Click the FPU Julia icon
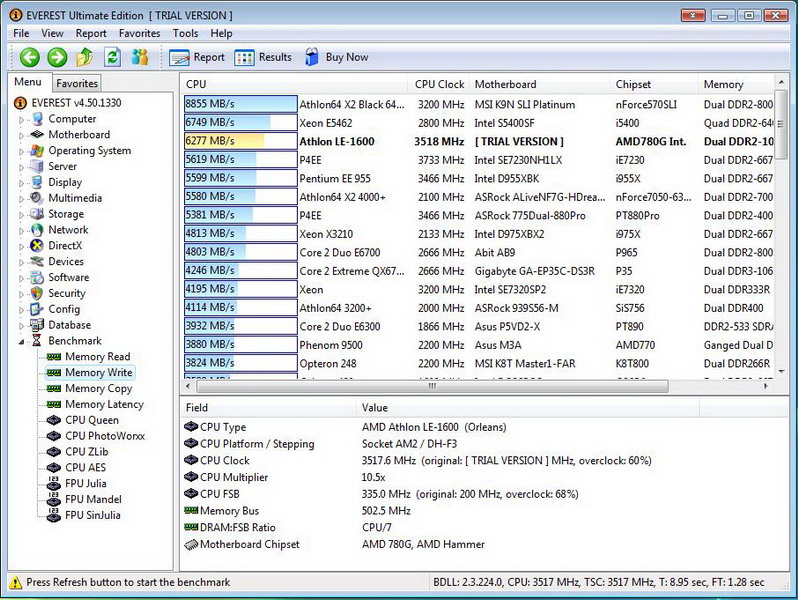Screen dimensions: 798x600 point(53,483)
